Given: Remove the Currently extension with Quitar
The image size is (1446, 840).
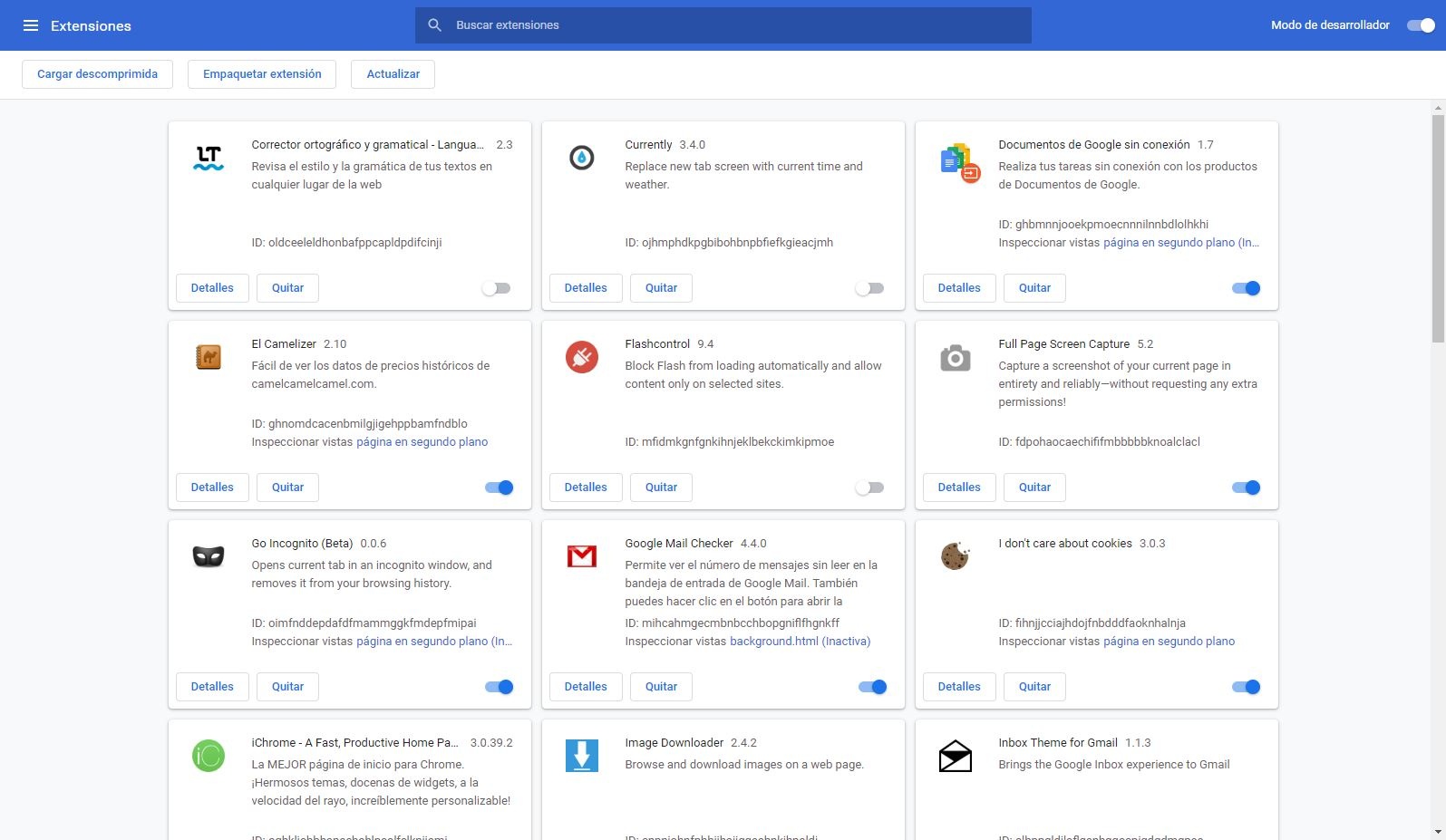Looking at the screenshot, I should [661, 288].
